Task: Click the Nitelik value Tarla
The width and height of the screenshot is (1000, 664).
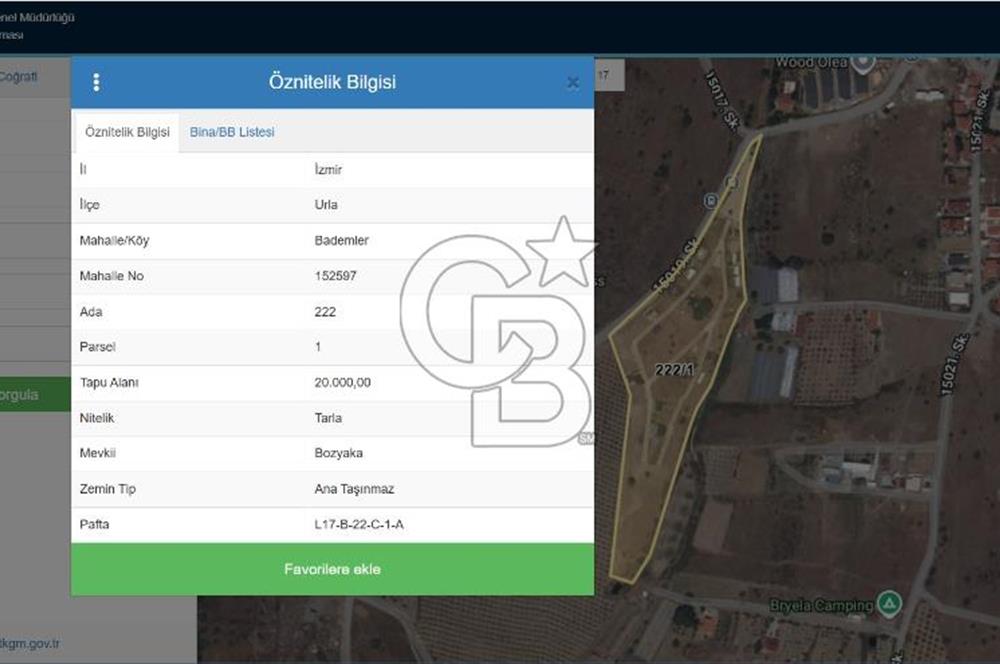Action: pyautogui.click(x=328, y=418)
